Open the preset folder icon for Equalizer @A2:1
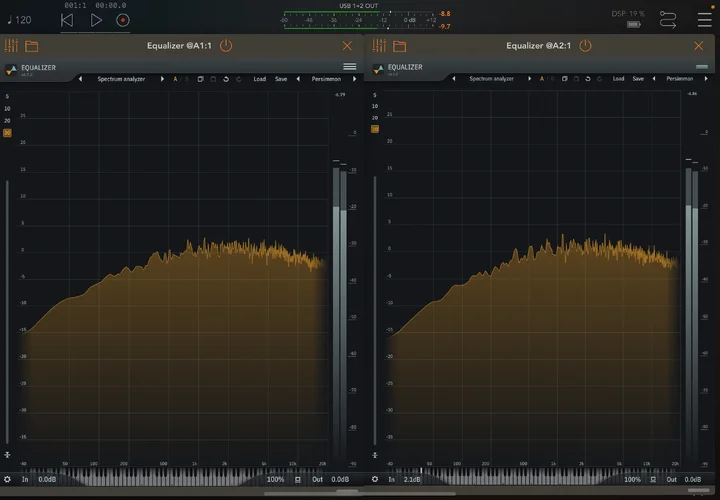This screenshot has width=720, height=500. pyautogui.click(x=400, y=46)
